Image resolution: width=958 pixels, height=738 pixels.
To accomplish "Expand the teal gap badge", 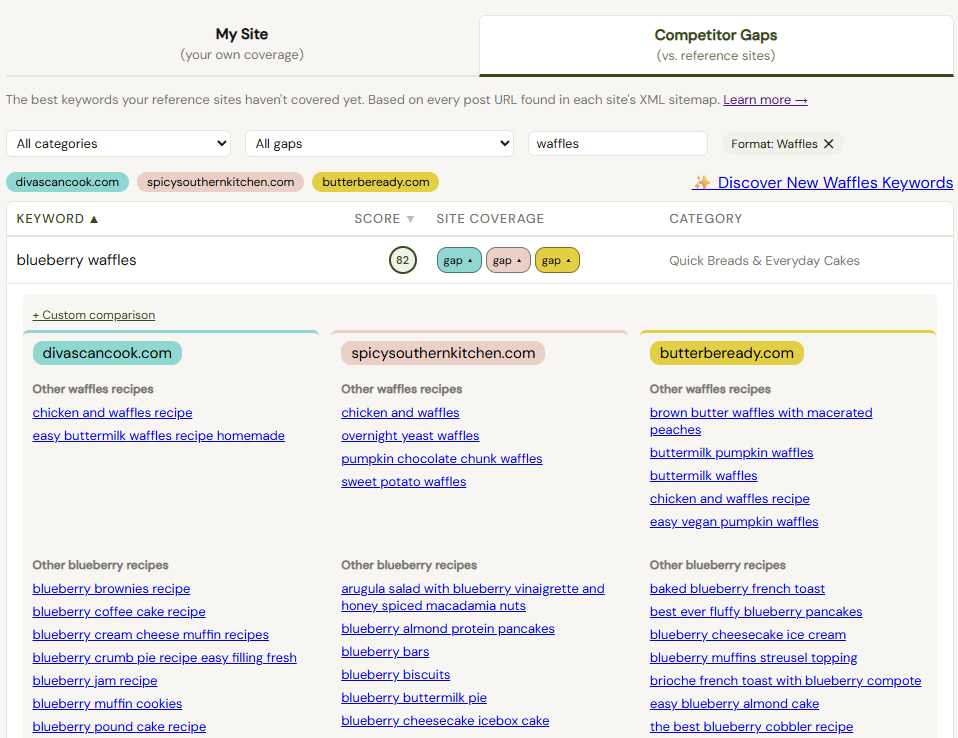I will pos(459,260).
